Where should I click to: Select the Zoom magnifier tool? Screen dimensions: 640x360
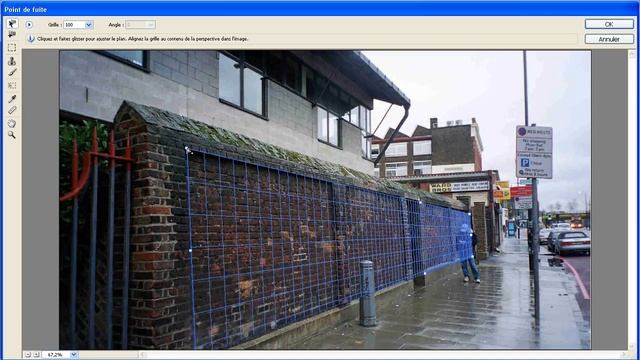pyautogui.click(x=12, y=135)
